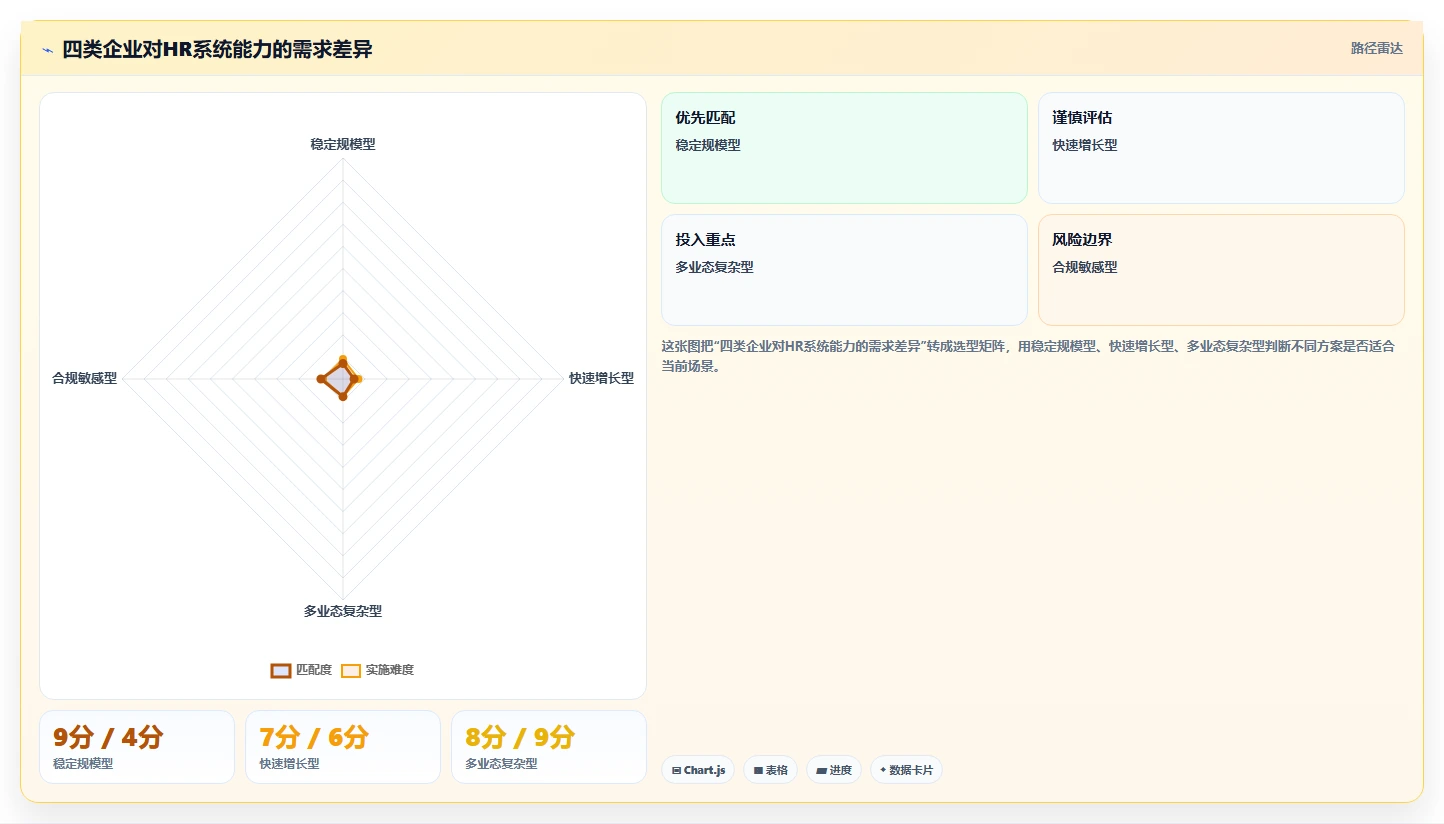The width and height of the screenshot is (1444, 824).
Task: Click the page title 四类企业对HR系统能力的需求差异
Action: click(217, 49)
